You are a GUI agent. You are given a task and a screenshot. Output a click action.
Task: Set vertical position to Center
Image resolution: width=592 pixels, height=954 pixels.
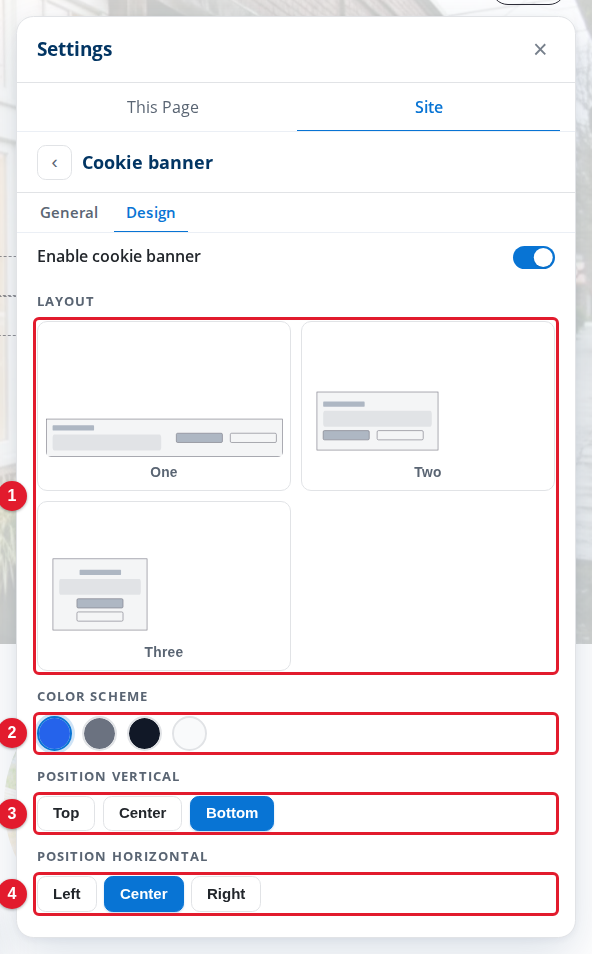point(142,813)
